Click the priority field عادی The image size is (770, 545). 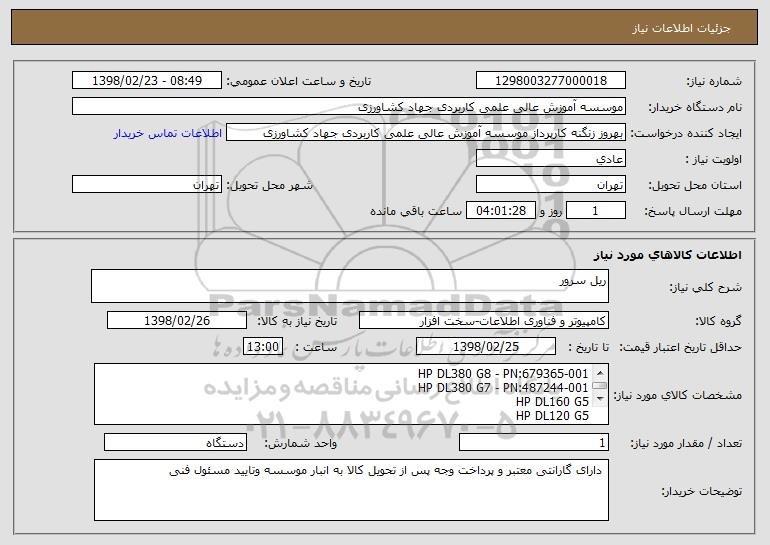coord(550,159)
